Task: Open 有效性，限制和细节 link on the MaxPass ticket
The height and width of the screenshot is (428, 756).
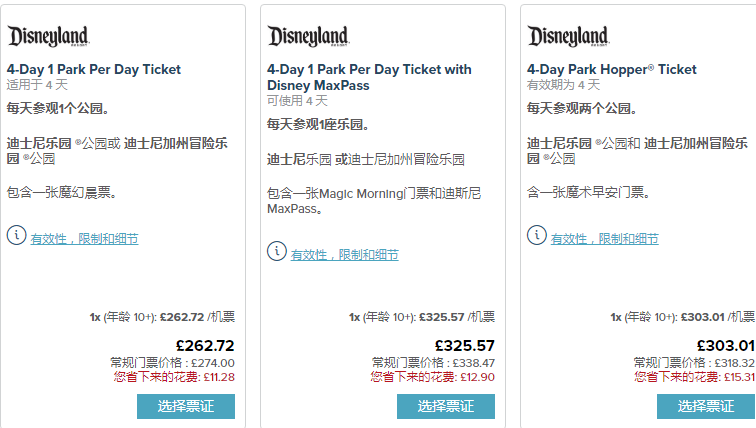Action: coord(344,255)
